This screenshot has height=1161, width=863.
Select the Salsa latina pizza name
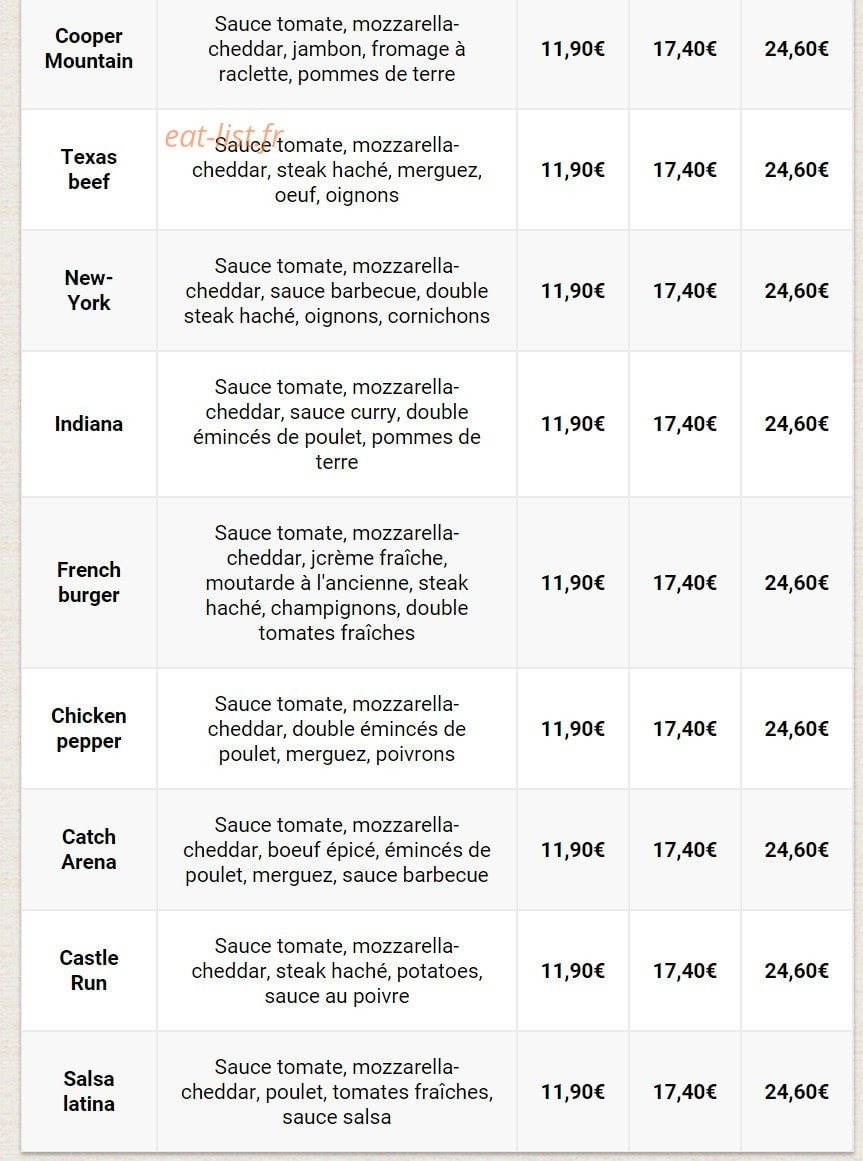pyautogui.click(x=89, y=1091)
